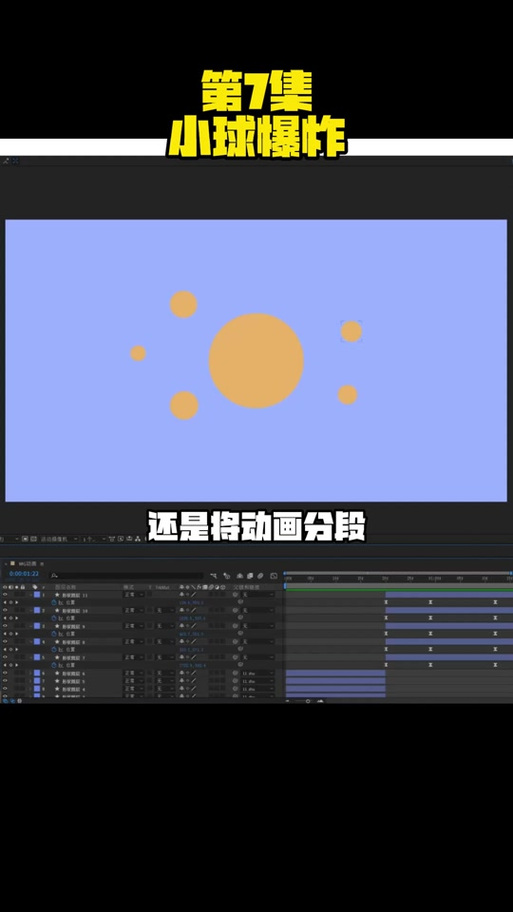Open the TrkMat dropdown of 形状图层 10
513x912 pixels.
click(x=163, y=610)
